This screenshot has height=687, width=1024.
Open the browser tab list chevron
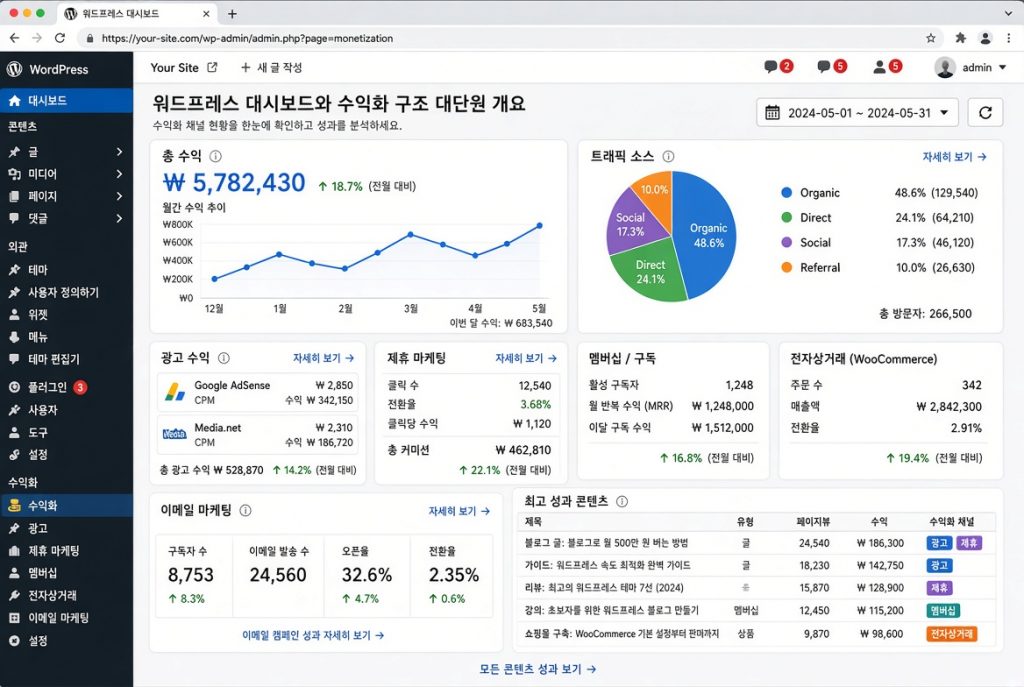(1009, 13)
